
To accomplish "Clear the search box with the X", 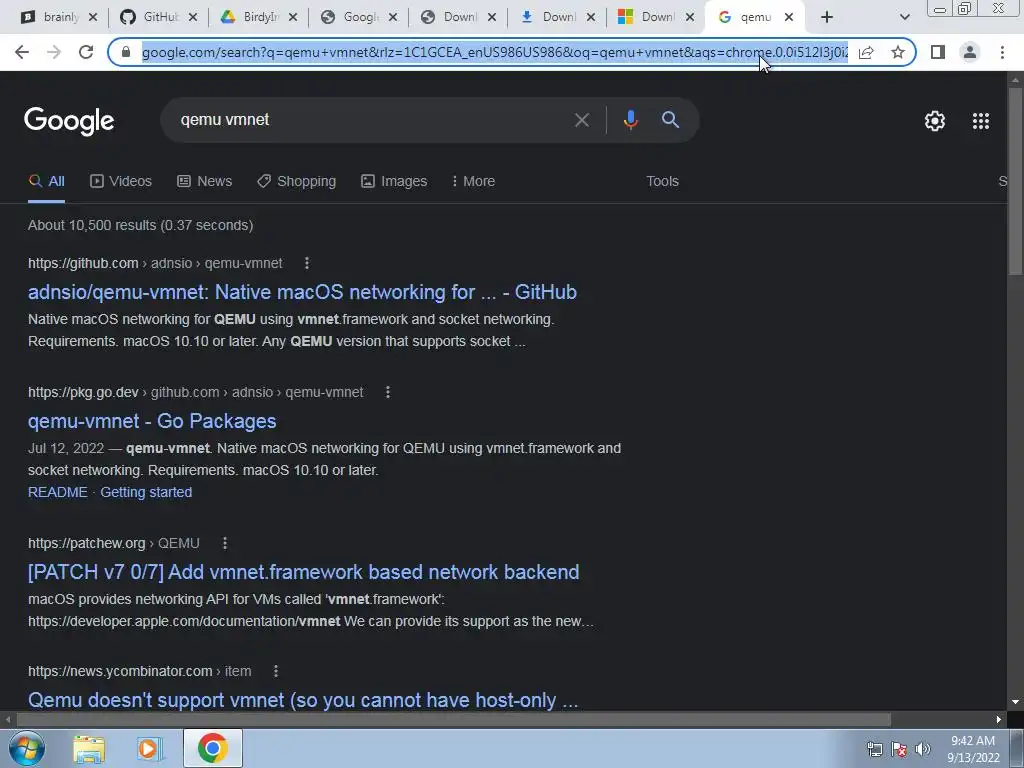I will tap(581, 120).
